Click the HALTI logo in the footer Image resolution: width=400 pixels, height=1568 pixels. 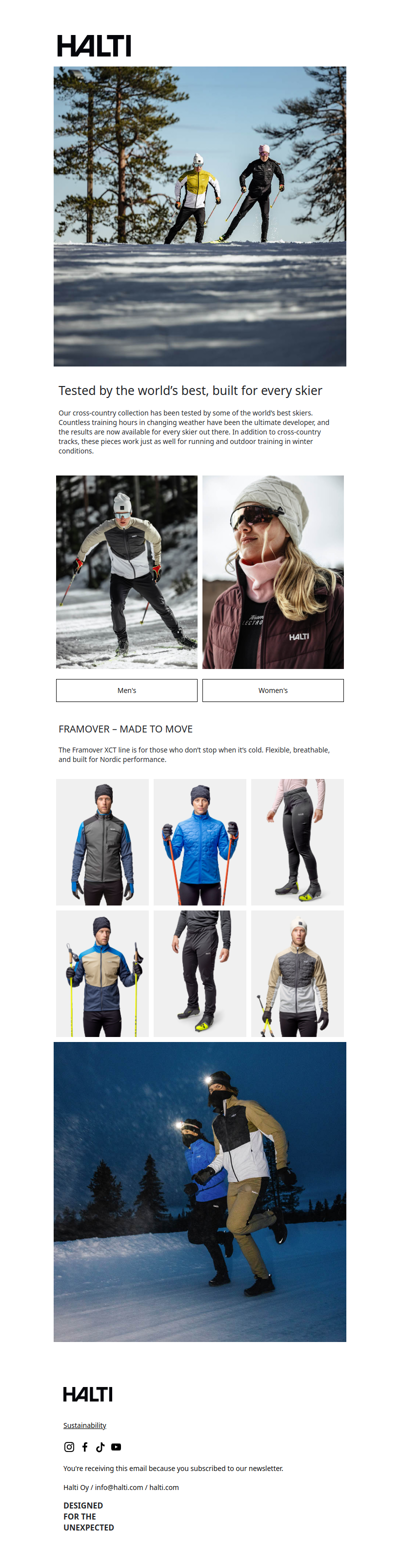coord(88,1394)
